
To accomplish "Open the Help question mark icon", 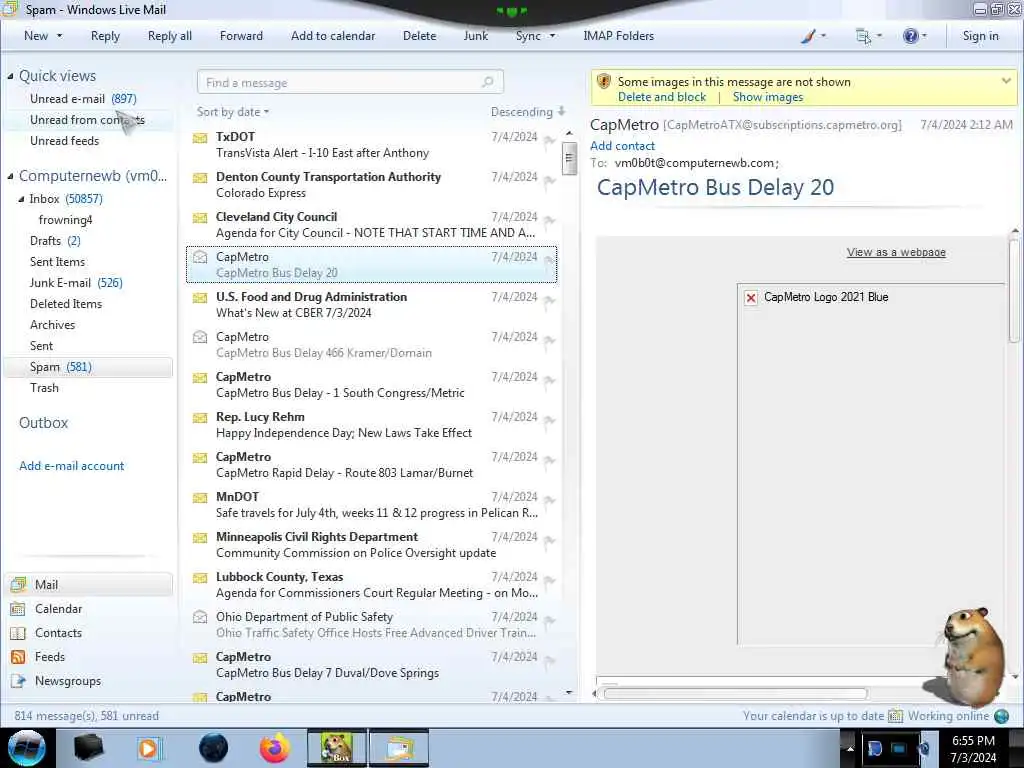I will (x=910, y=36).
